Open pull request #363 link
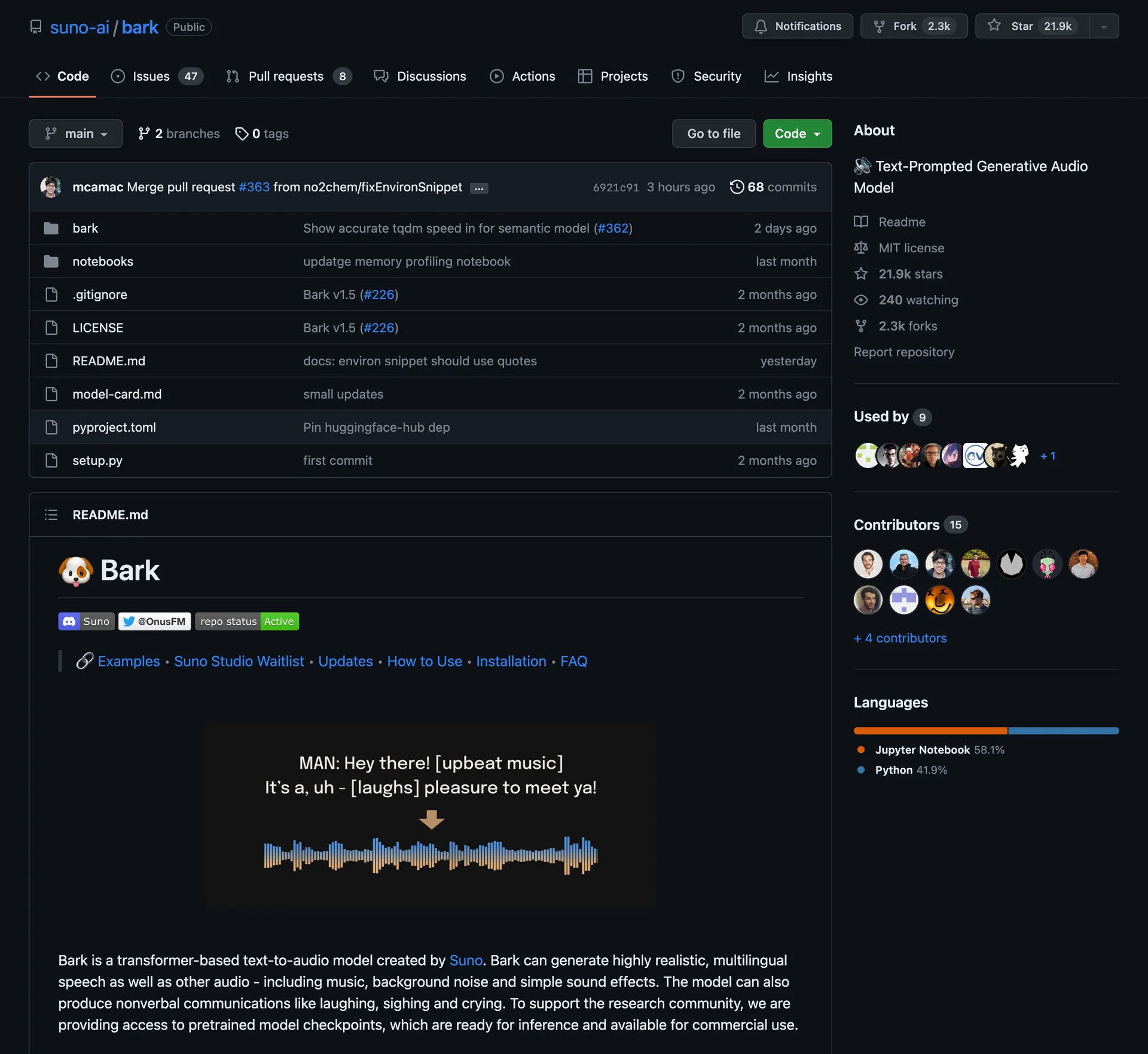The height and width of the screenshot is (1054, 1148). pos(254,187)
